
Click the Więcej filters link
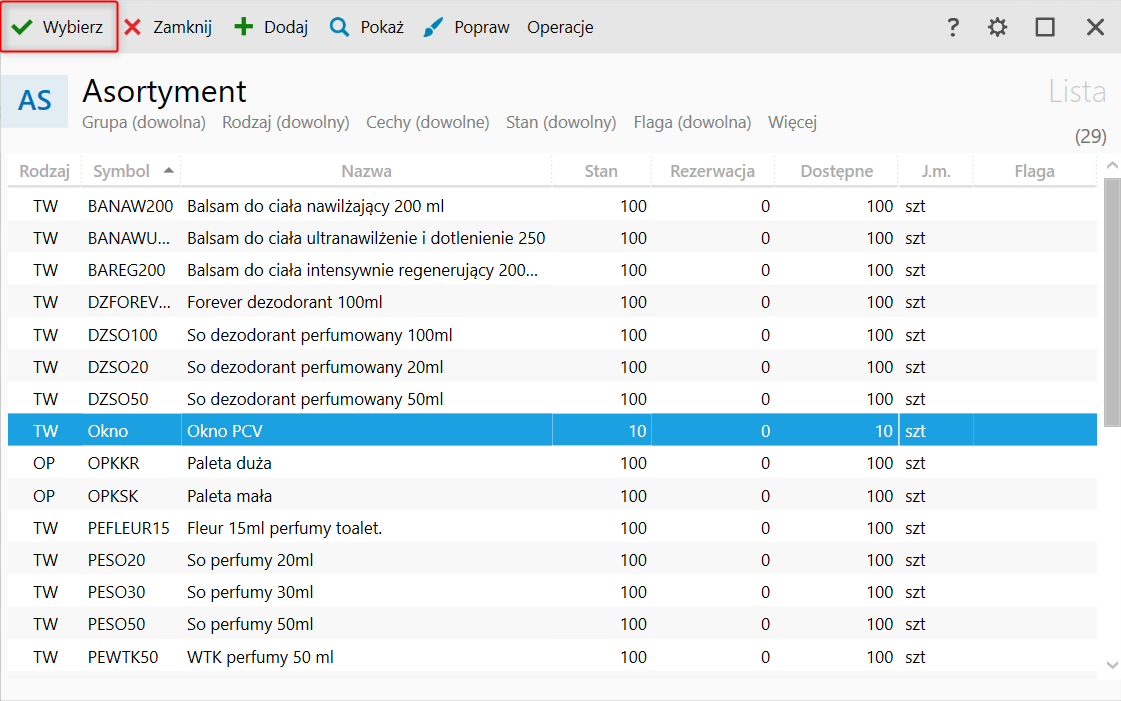pos(792,122)
